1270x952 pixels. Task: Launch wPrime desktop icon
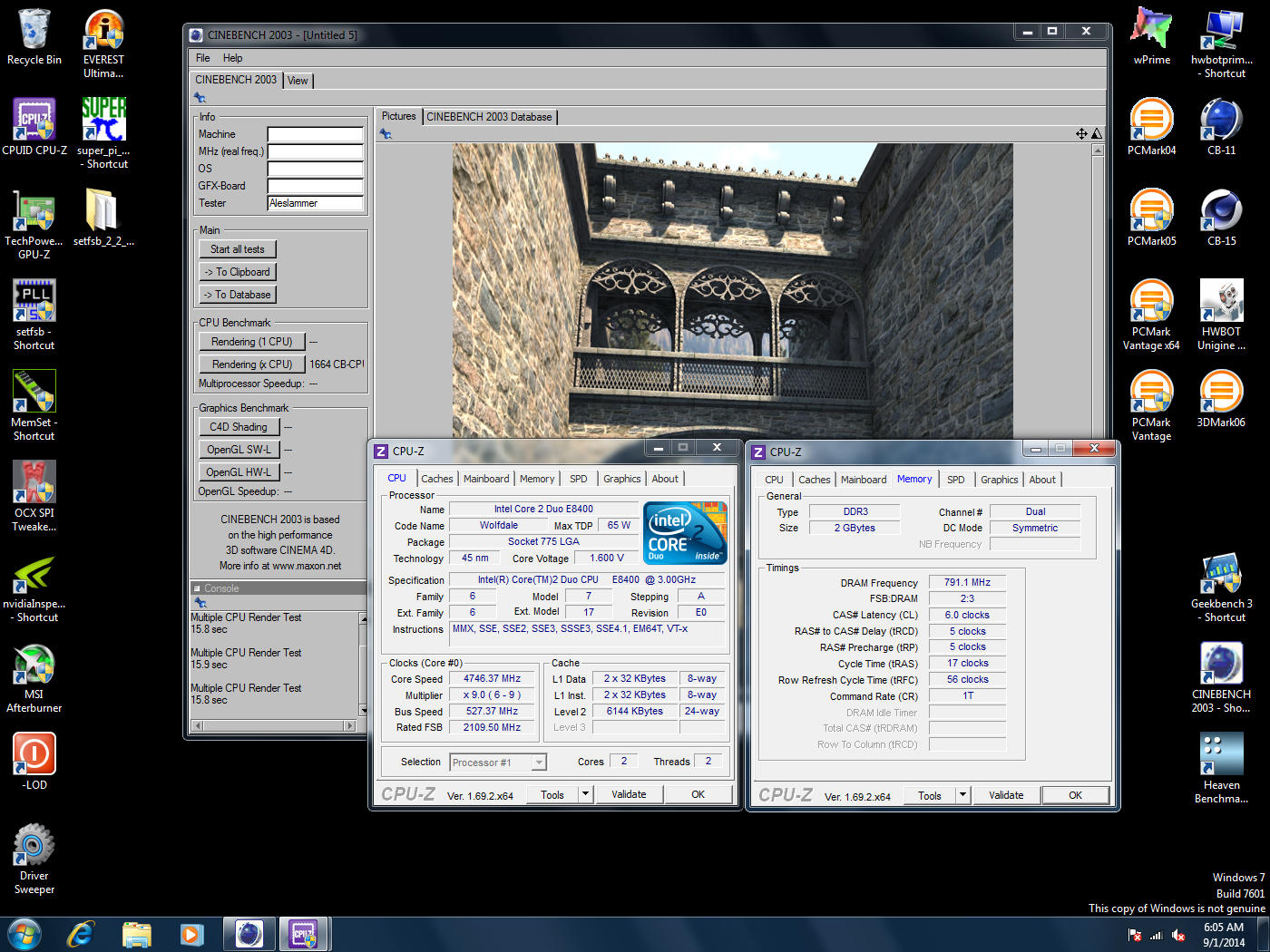1152,36
